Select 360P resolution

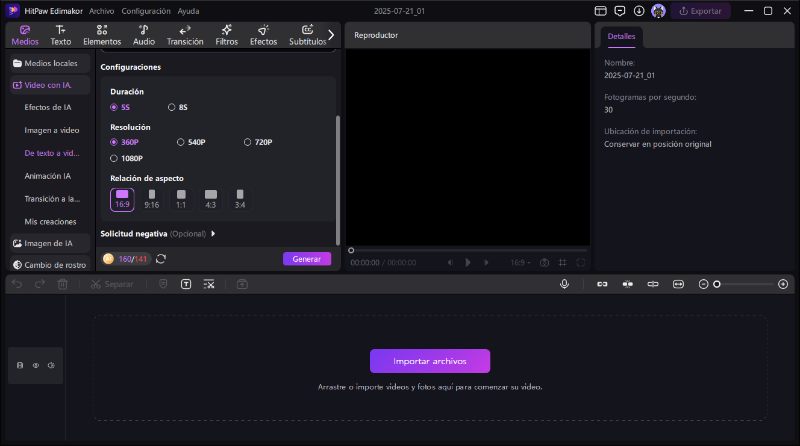pos(114,142)
